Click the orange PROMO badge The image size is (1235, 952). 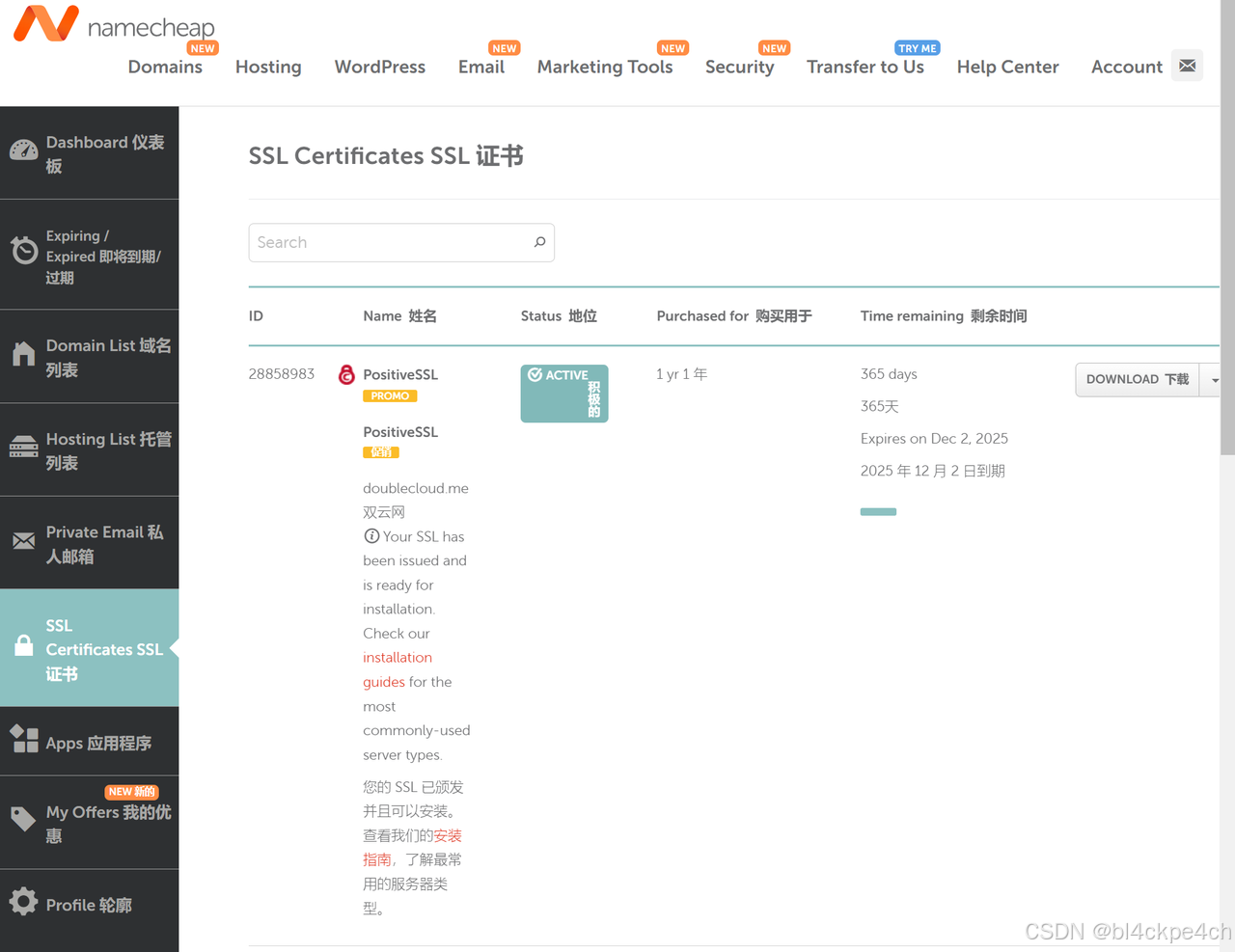pos(390,395)
